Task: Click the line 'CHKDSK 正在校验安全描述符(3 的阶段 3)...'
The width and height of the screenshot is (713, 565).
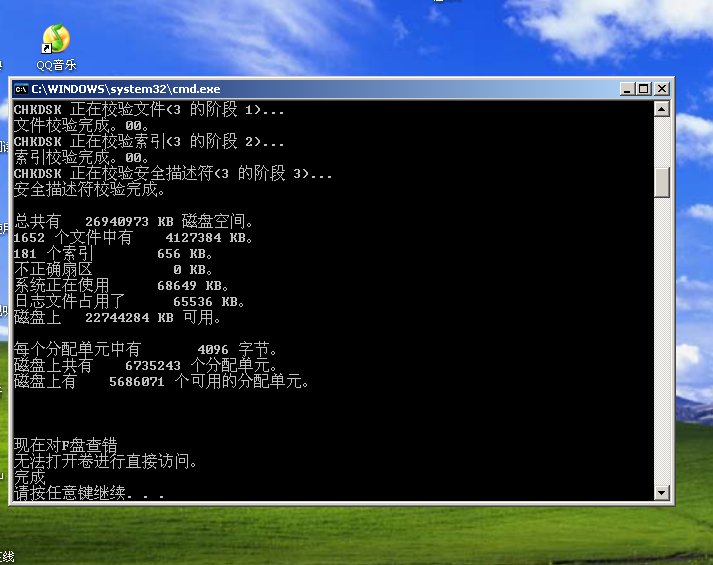Action: 173,174
